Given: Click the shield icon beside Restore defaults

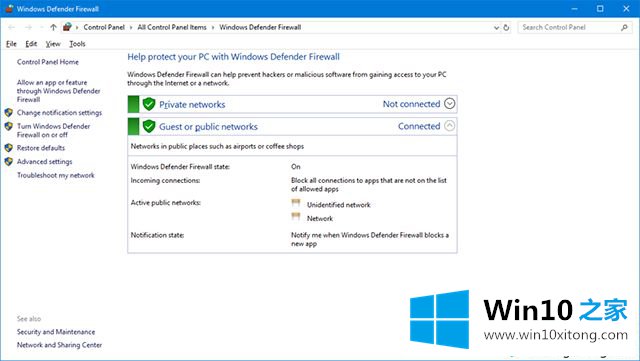Looking at the screenshot, I should pyautogui.click(x=9, y=148).
